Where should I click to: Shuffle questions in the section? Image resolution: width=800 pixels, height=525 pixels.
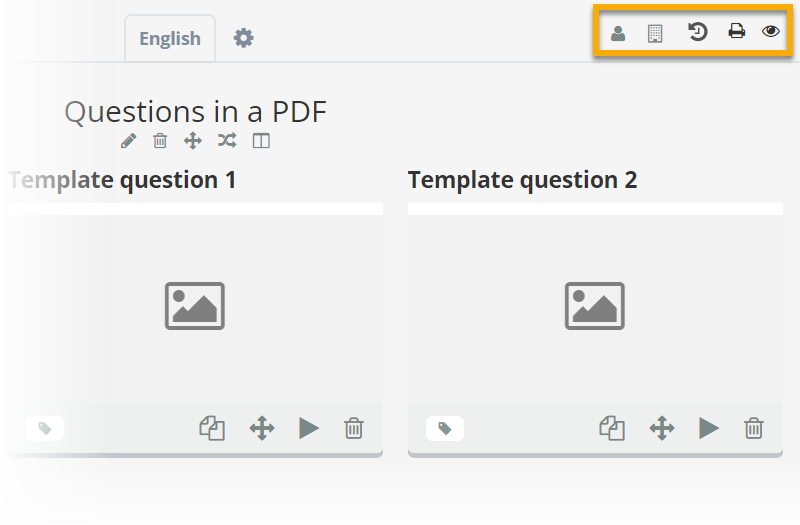(x=227, y=140)
